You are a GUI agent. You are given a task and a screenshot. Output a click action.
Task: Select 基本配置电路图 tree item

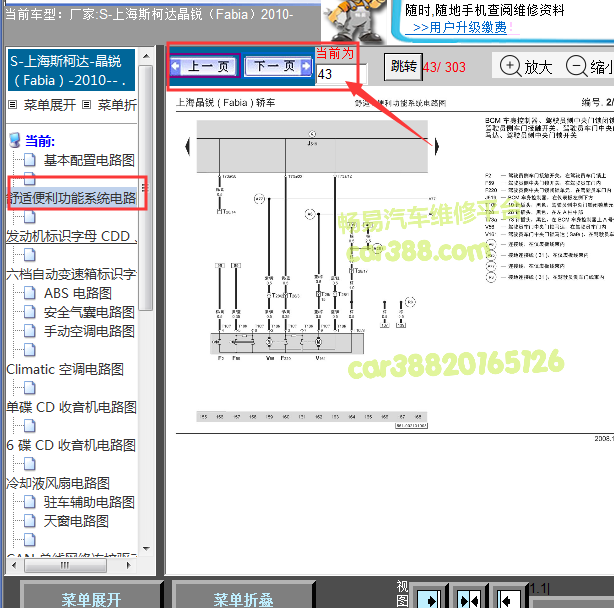click(x=89, y=160)
